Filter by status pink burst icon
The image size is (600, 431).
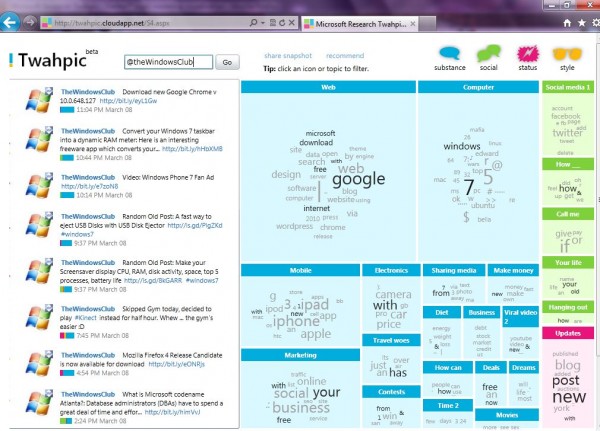tap(528, 54)
